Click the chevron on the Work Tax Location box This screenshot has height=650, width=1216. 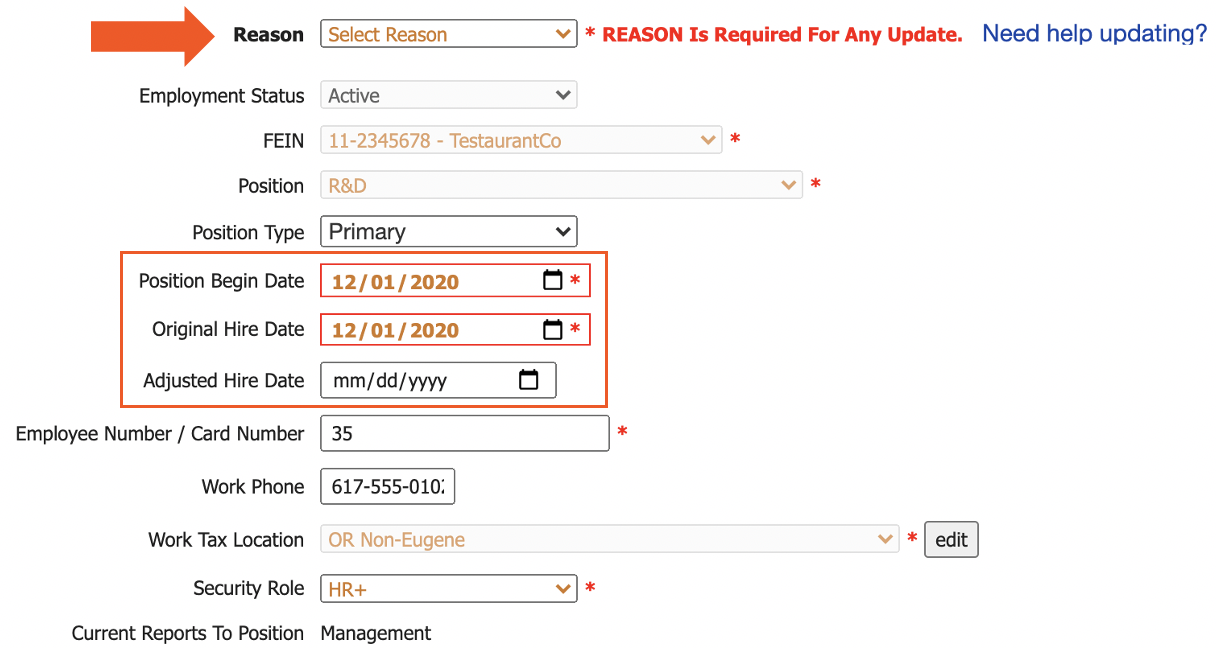(x=886, y=539)
